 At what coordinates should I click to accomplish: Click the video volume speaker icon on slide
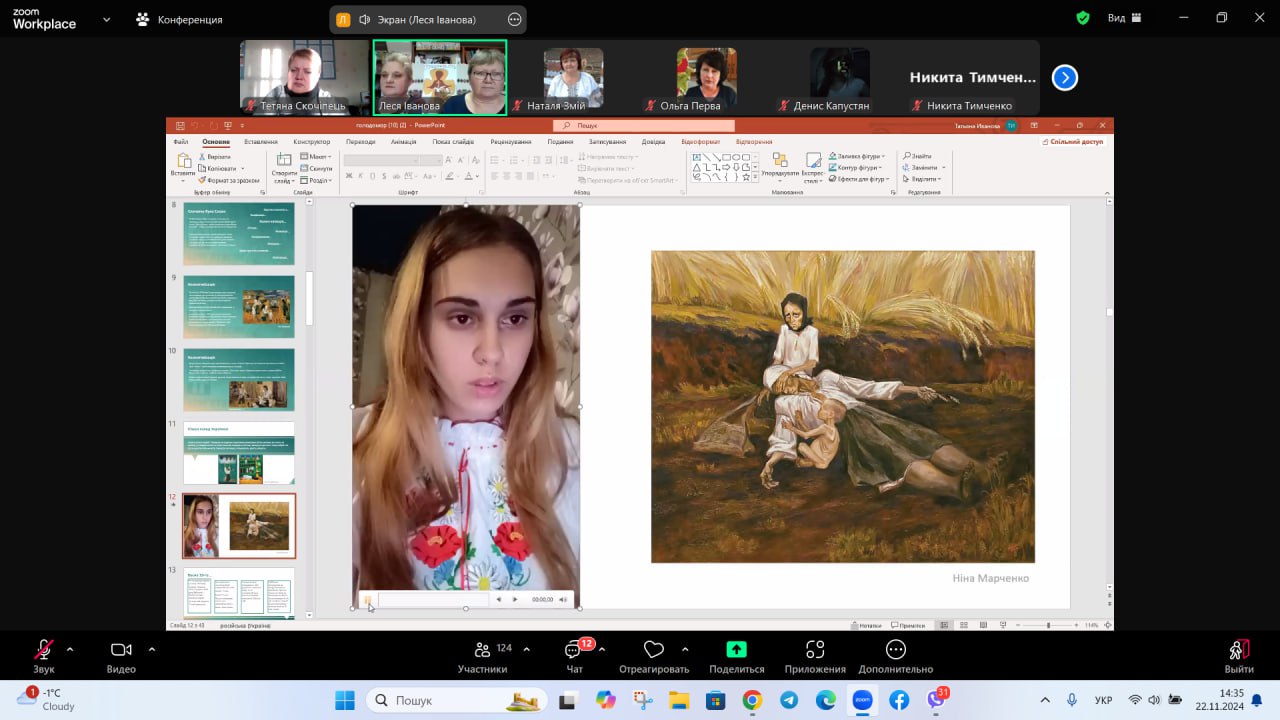click(563, 600)
